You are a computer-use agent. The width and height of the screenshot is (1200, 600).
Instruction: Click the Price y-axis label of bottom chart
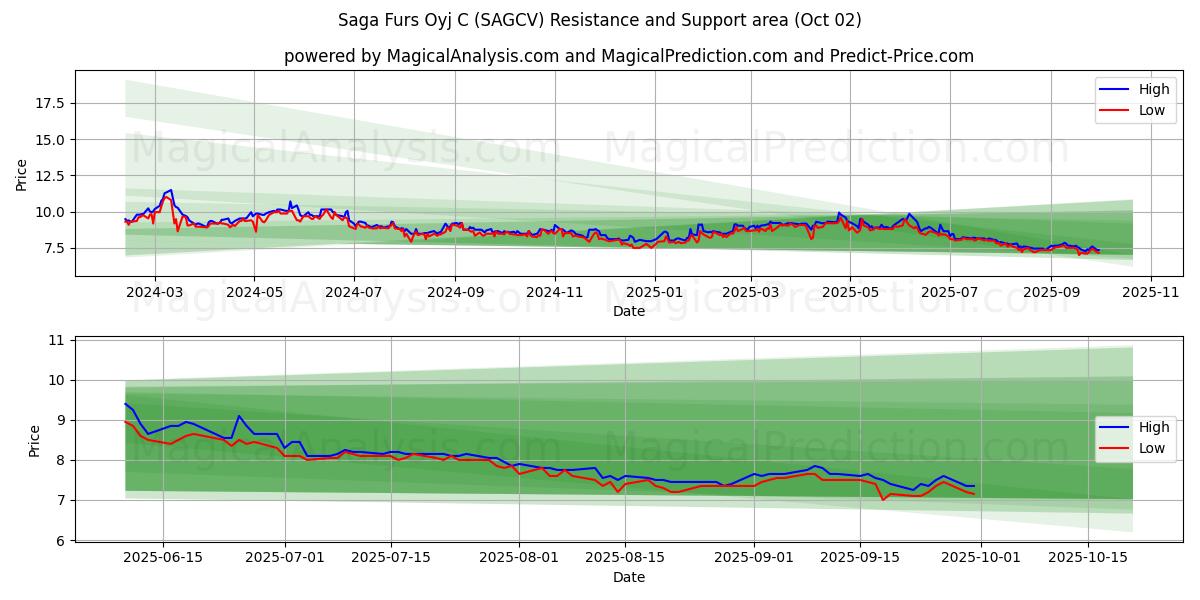tap(35, 441)
